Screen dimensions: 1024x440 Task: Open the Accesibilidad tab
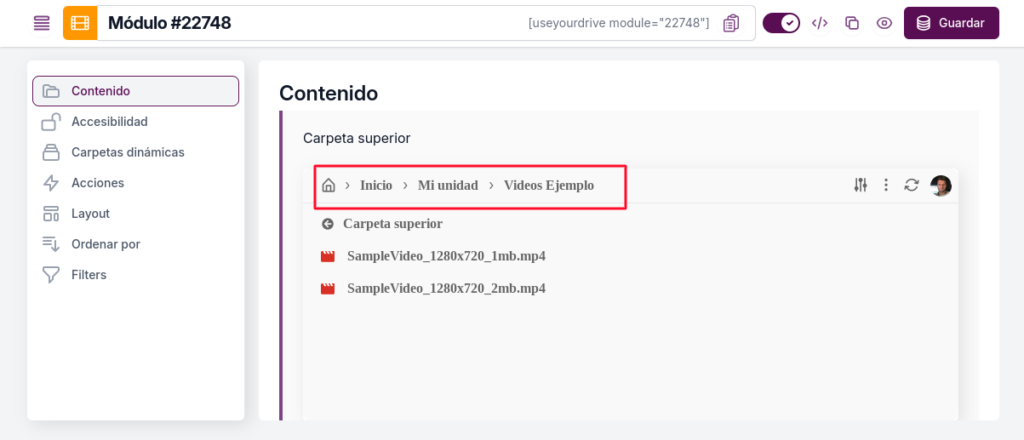coord(136,121)
